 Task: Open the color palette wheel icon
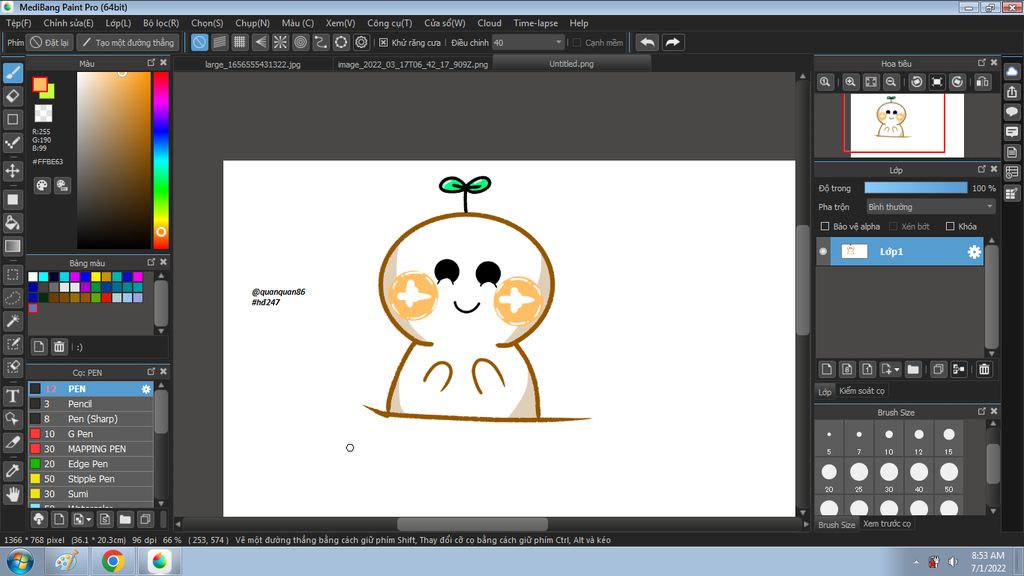tap(42, 185)
